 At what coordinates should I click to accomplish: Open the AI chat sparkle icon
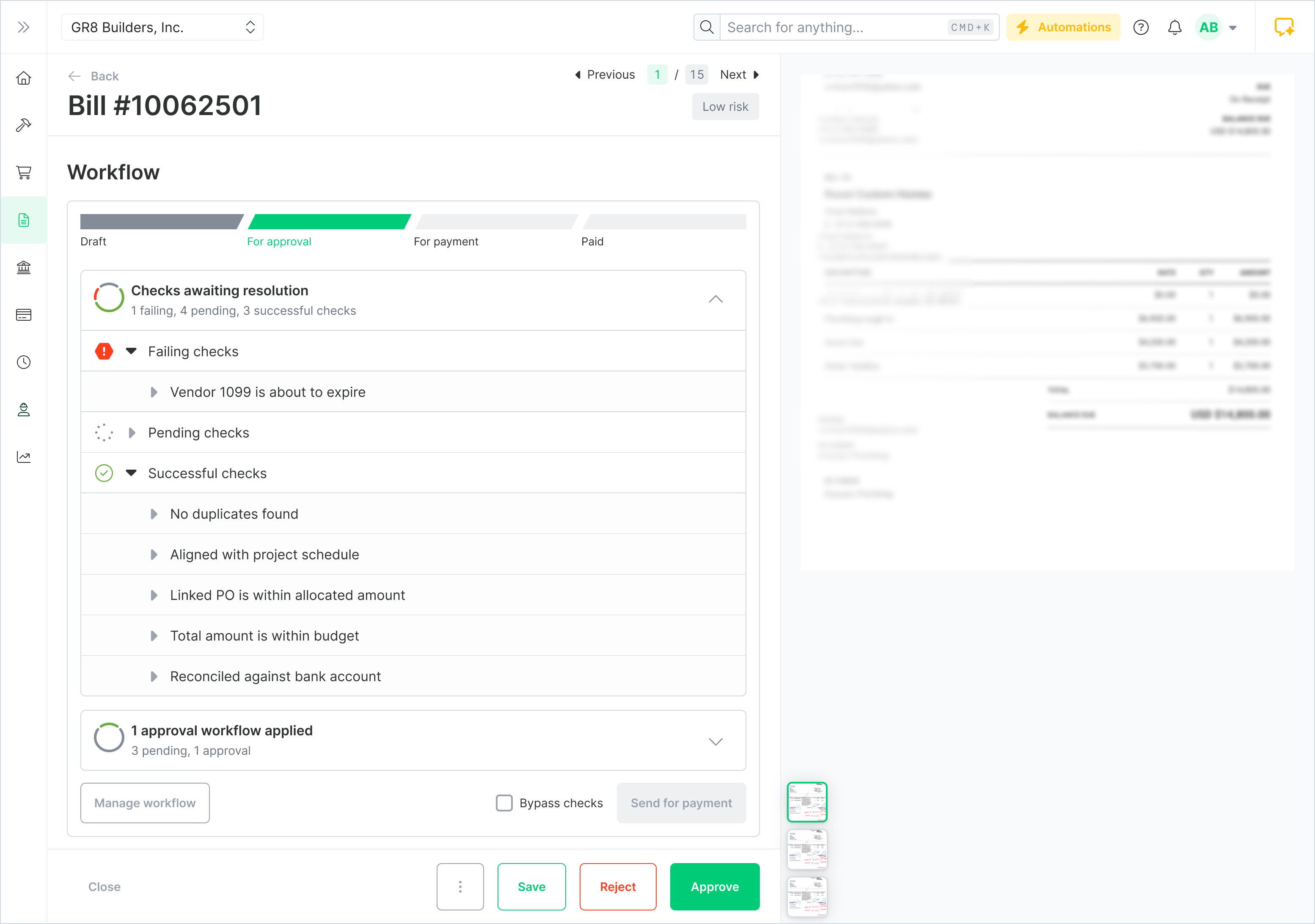[1284, 27]
